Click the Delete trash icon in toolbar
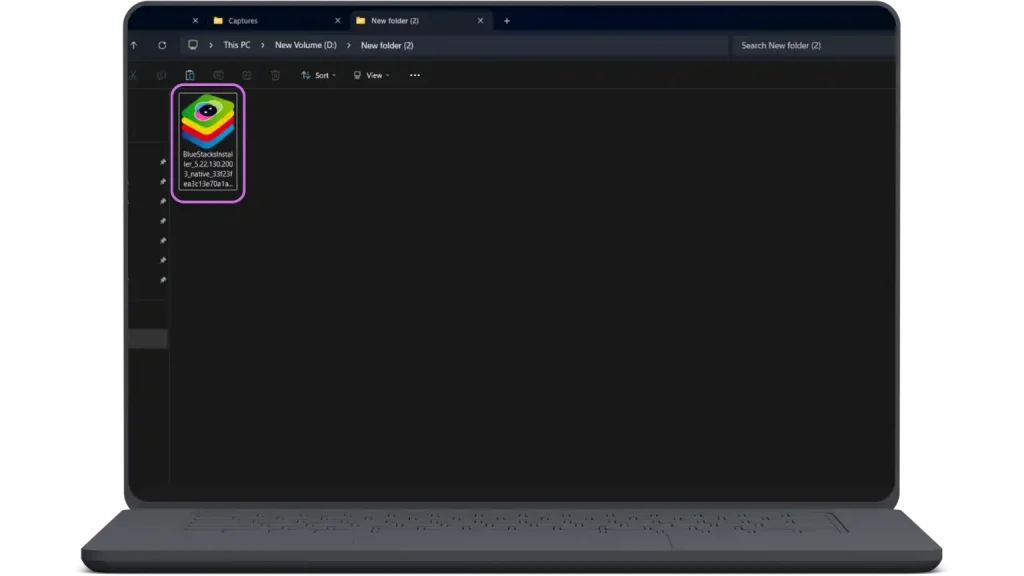Image resolution: width=1024 pixels, height=576 pixels. tap(275, 75)
